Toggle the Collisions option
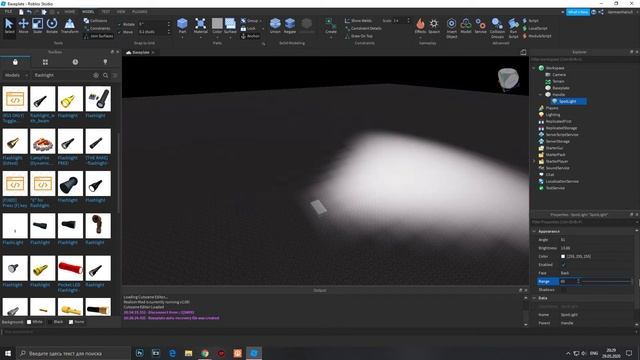Image resolution: width=640 pixels, height=360 pixels. point(96,20)
